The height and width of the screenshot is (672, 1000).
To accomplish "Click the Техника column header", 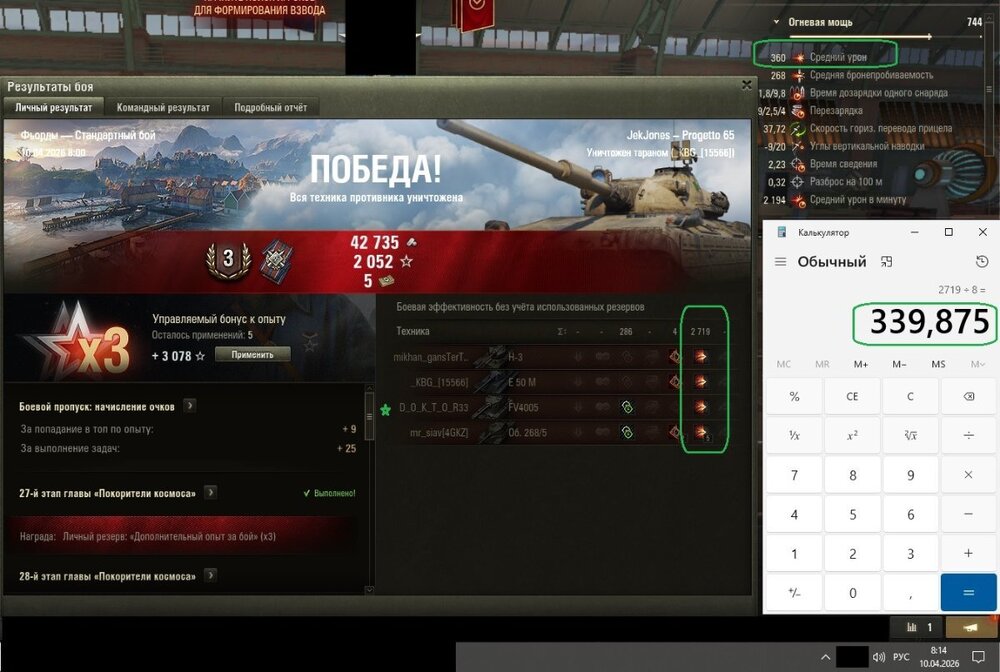I will [413, 331].
